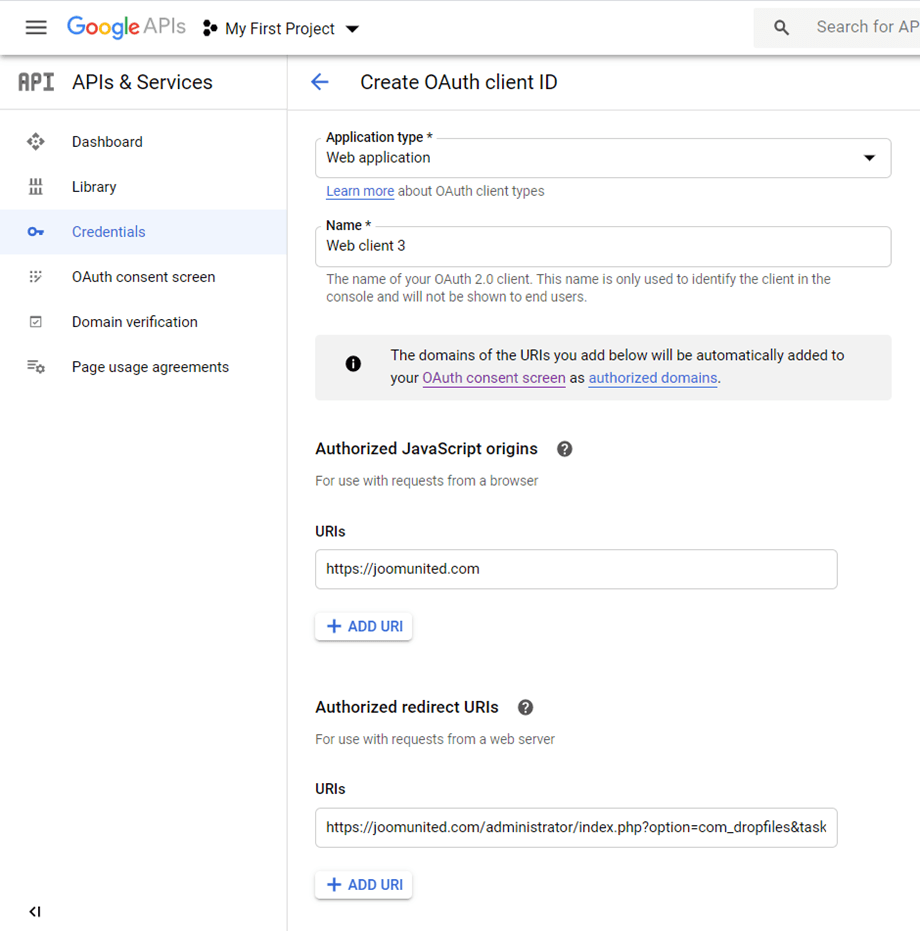Click the Authorized redirect URIs help icon
The width and height of the screenshot is (920, 931).
(x=525, y=707)
